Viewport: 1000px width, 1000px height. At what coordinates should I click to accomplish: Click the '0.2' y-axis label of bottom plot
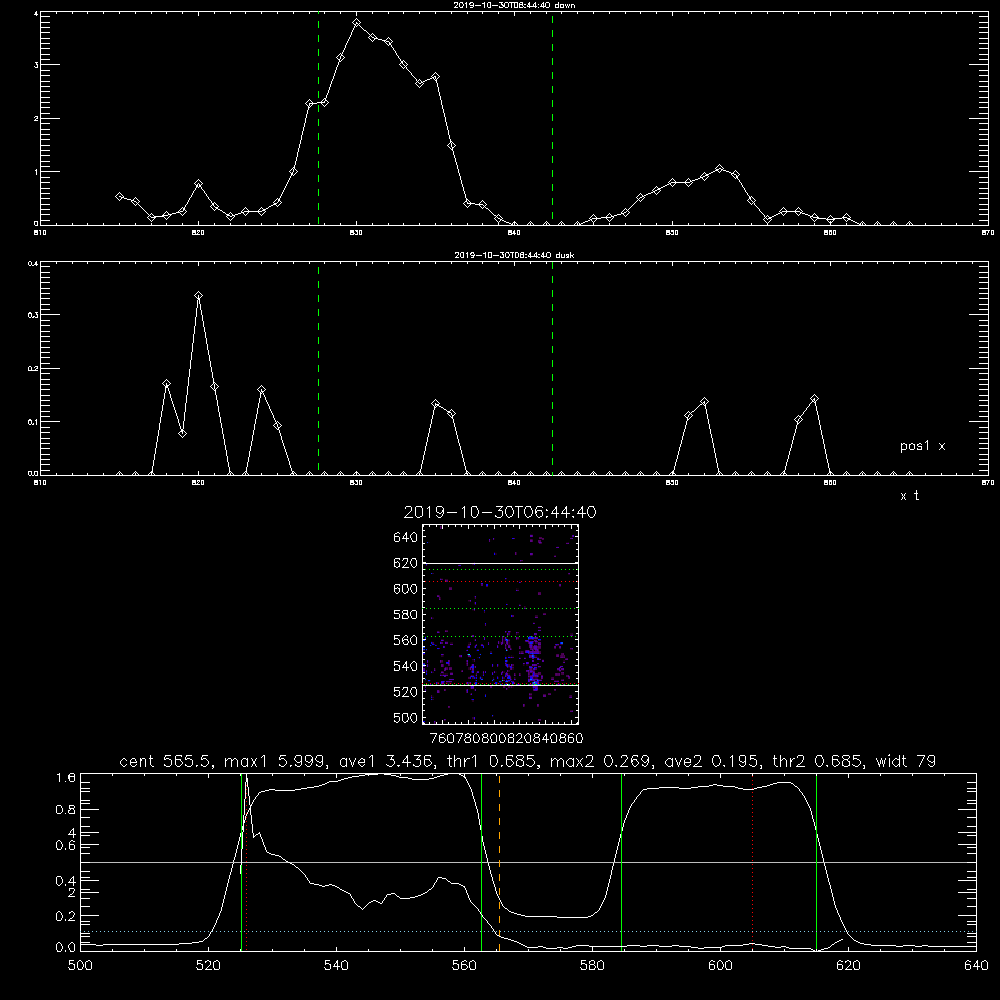66,916
